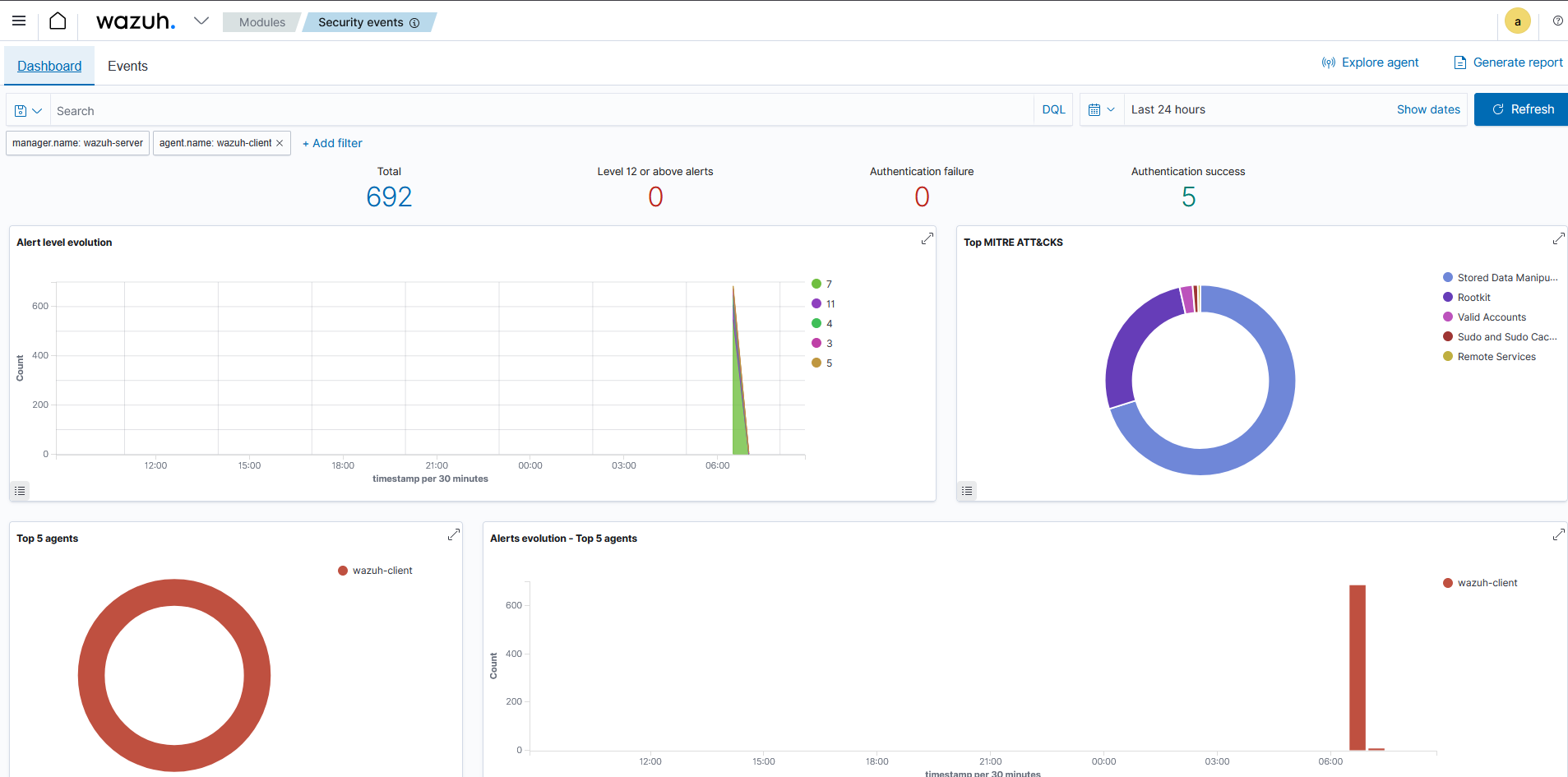Click the green alert spike area

pyautogui.click(x=739, y=411)
